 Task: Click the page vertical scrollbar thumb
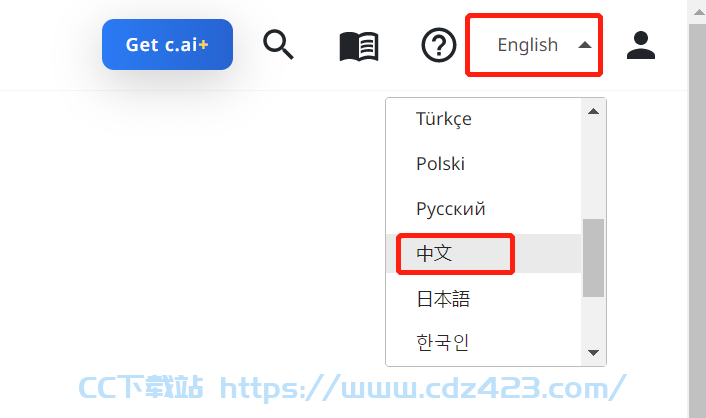click(698, 221)
